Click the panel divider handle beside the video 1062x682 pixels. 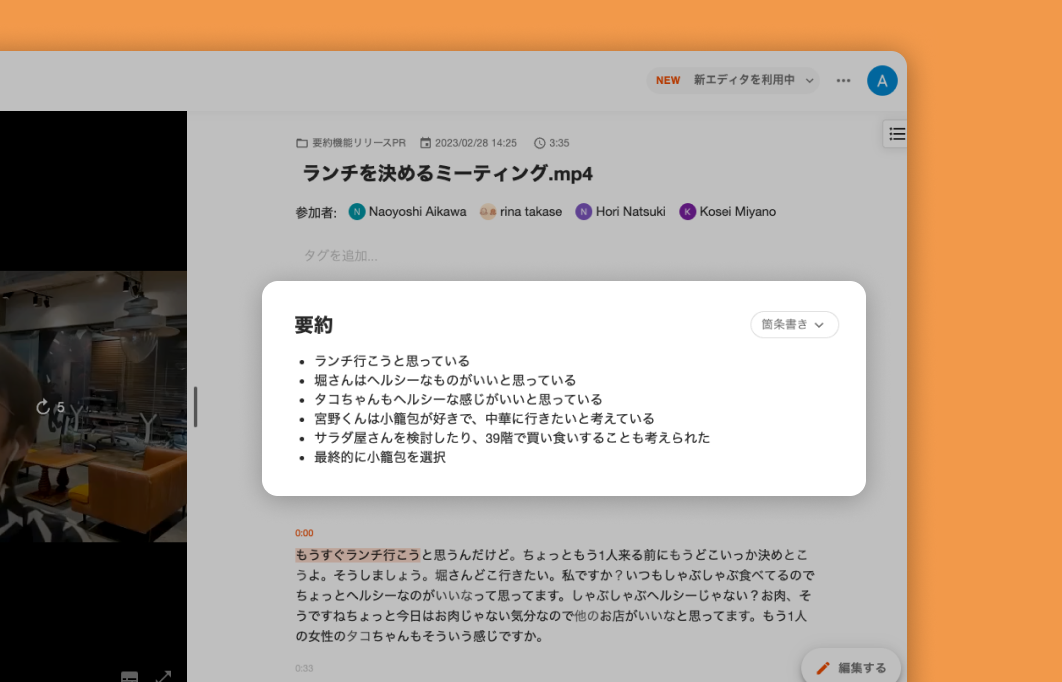(x=195, y=406)
